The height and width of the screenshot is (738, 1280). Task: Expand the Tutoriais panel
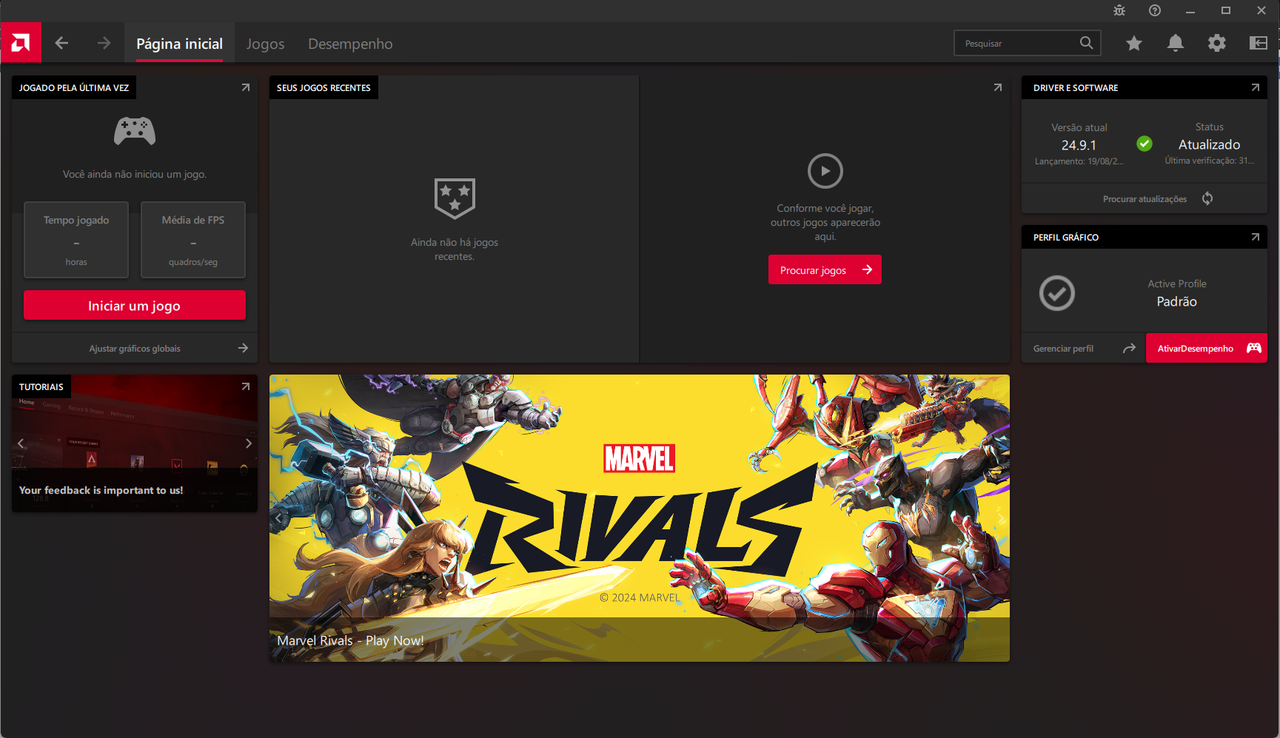point(246,387)
